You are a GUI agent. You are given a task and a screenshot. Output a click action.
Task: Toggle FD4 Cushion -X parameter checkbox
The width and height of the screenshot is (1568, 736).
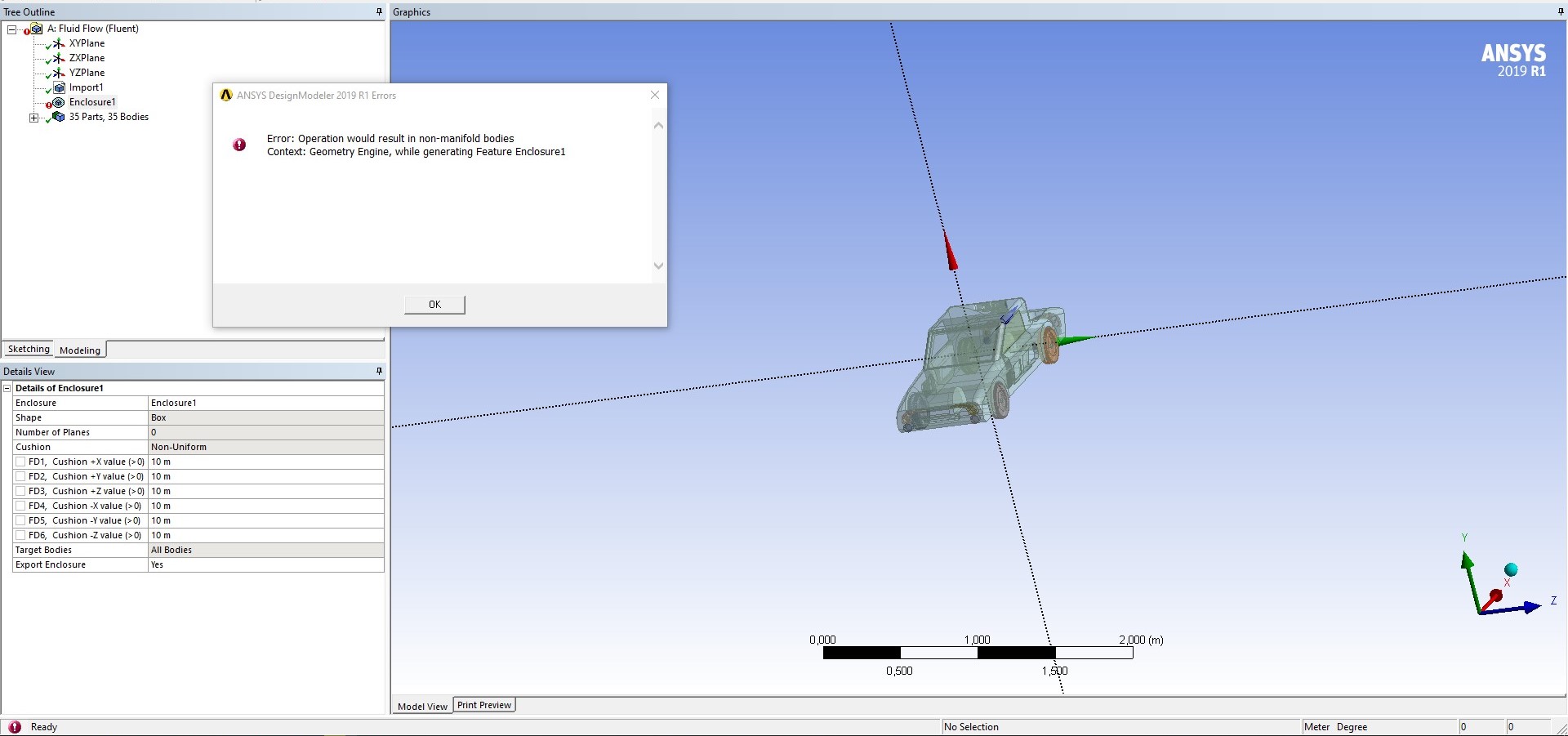tap(20, 506)
